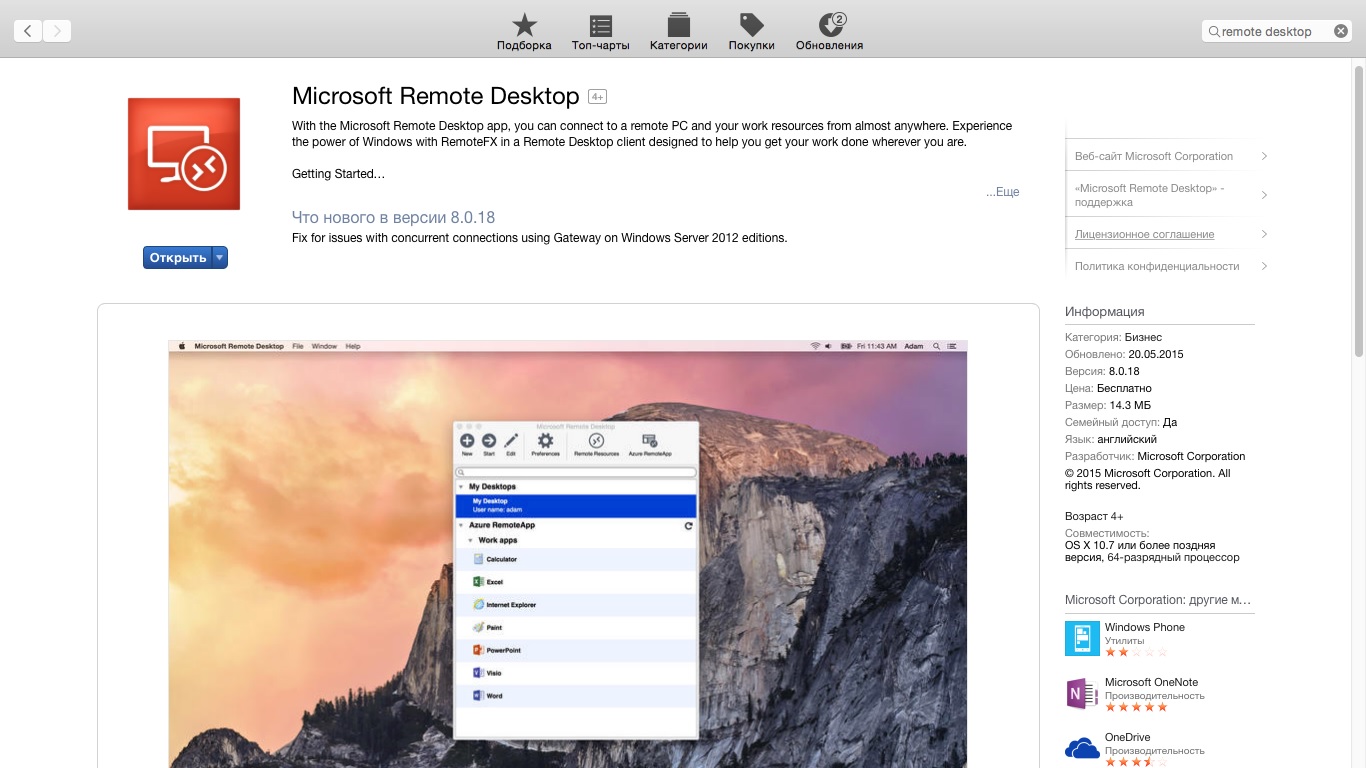Image resolution: width=1366 pixels, height=768 pixels.
Task: Open the Лицензионное соглашение link
Action: pyautogui.click(x=1145, y=234)
